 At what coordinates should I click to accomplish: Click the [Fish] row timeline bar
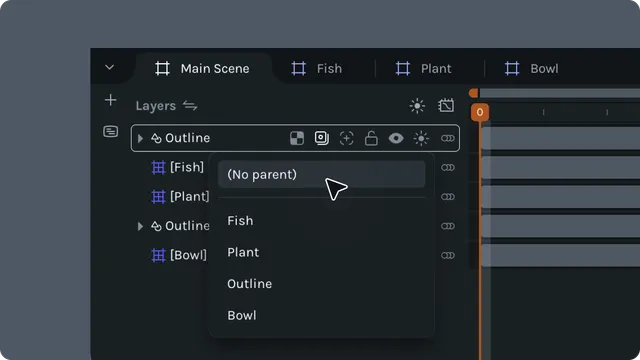tap(560, 167)
